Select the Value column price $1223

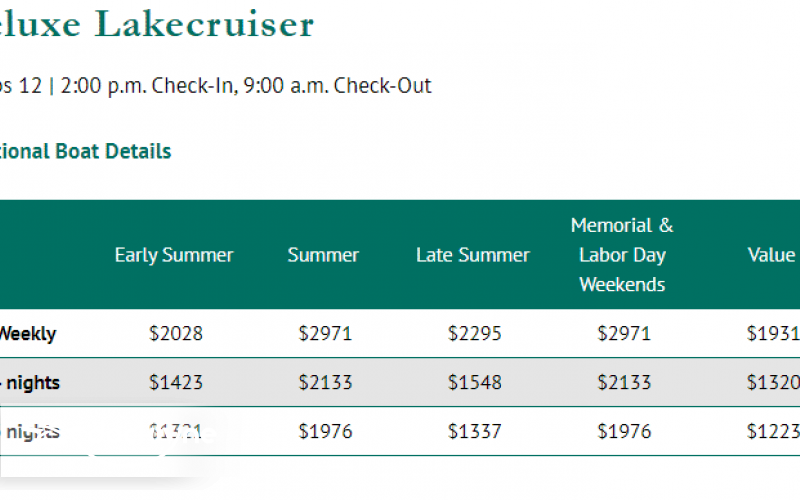(773, 432)
